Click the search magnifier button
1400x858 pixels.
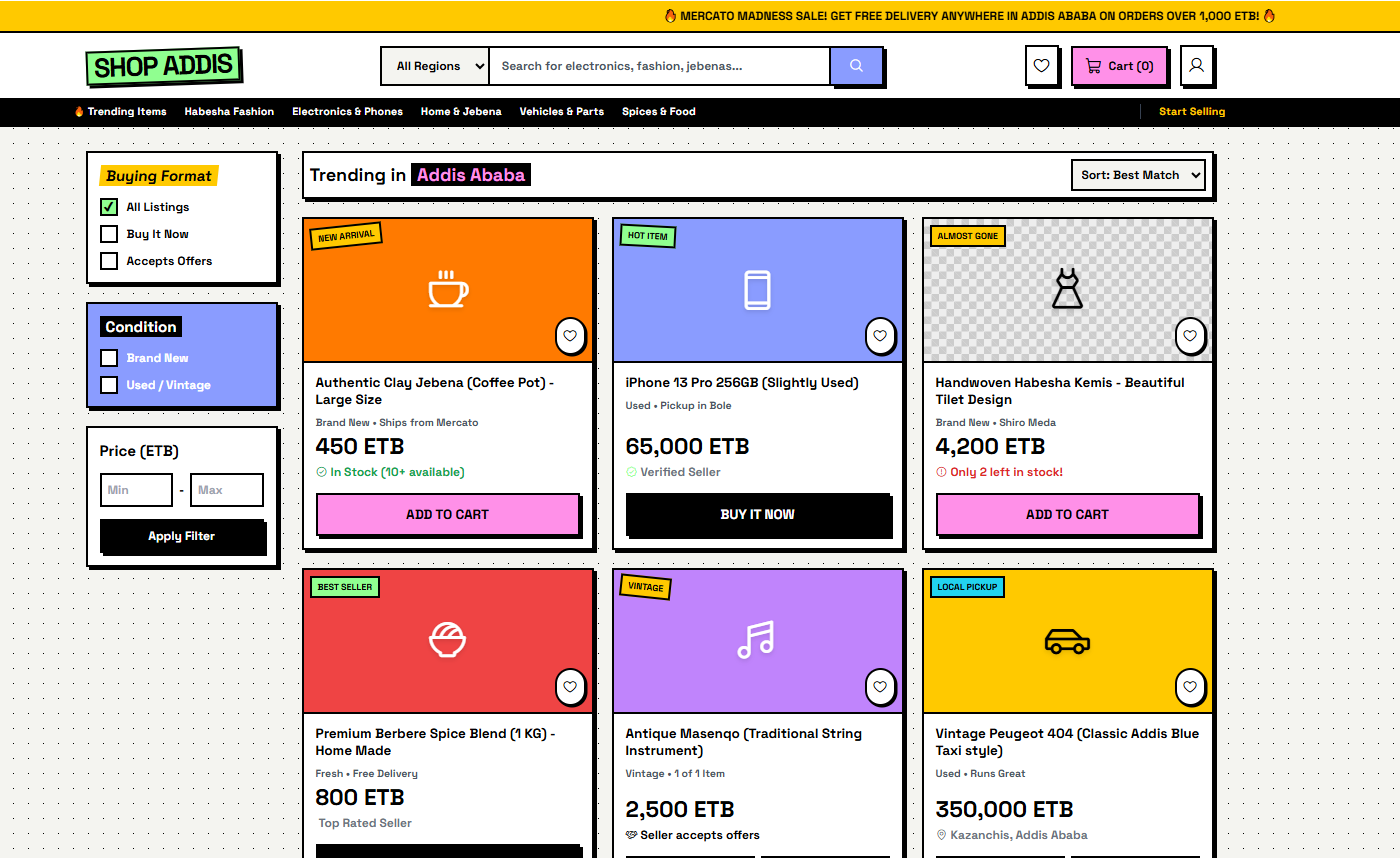(856, 66)
